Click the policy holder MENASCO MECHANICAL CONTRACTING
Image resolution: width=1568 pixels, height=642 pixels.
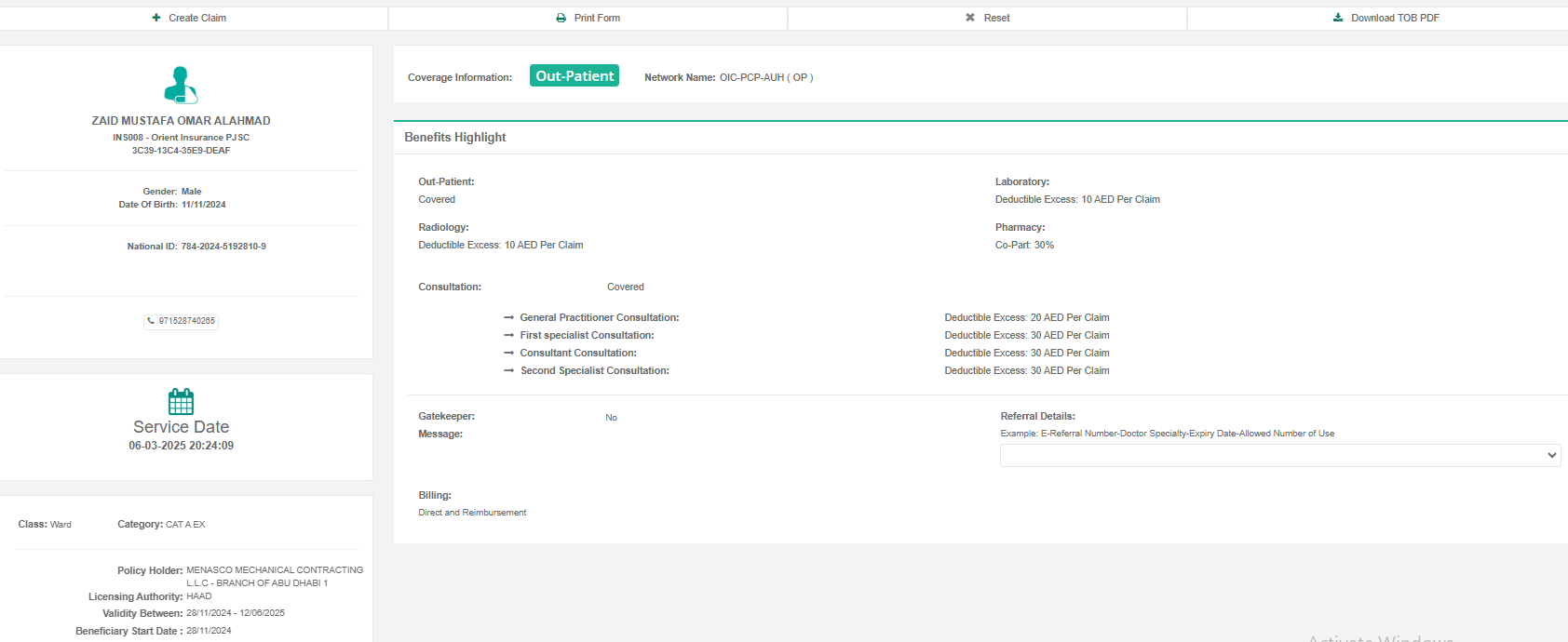pyautogui.click(x=274, y=570)
